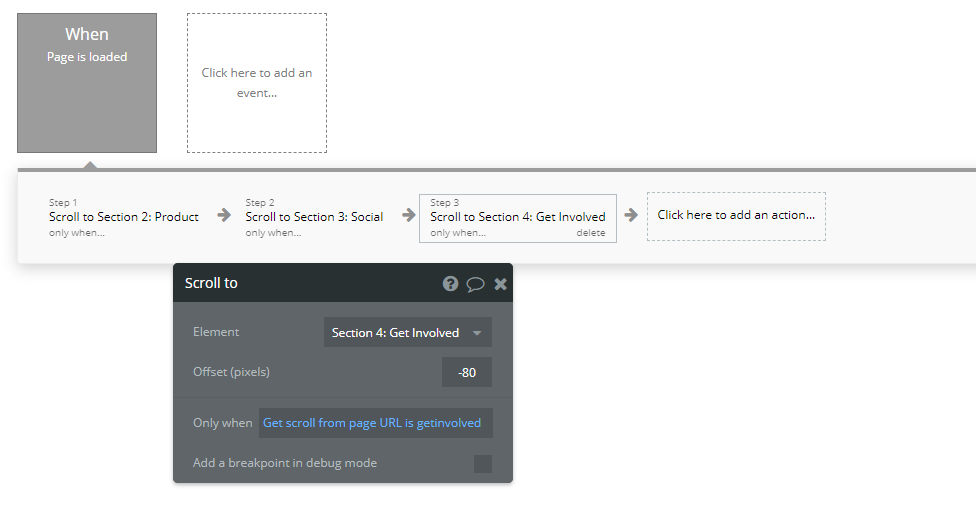The width and height of the screenshot is (976, 527).
Task: Open the help question mark icon
Action: click(x=450, y=284)
